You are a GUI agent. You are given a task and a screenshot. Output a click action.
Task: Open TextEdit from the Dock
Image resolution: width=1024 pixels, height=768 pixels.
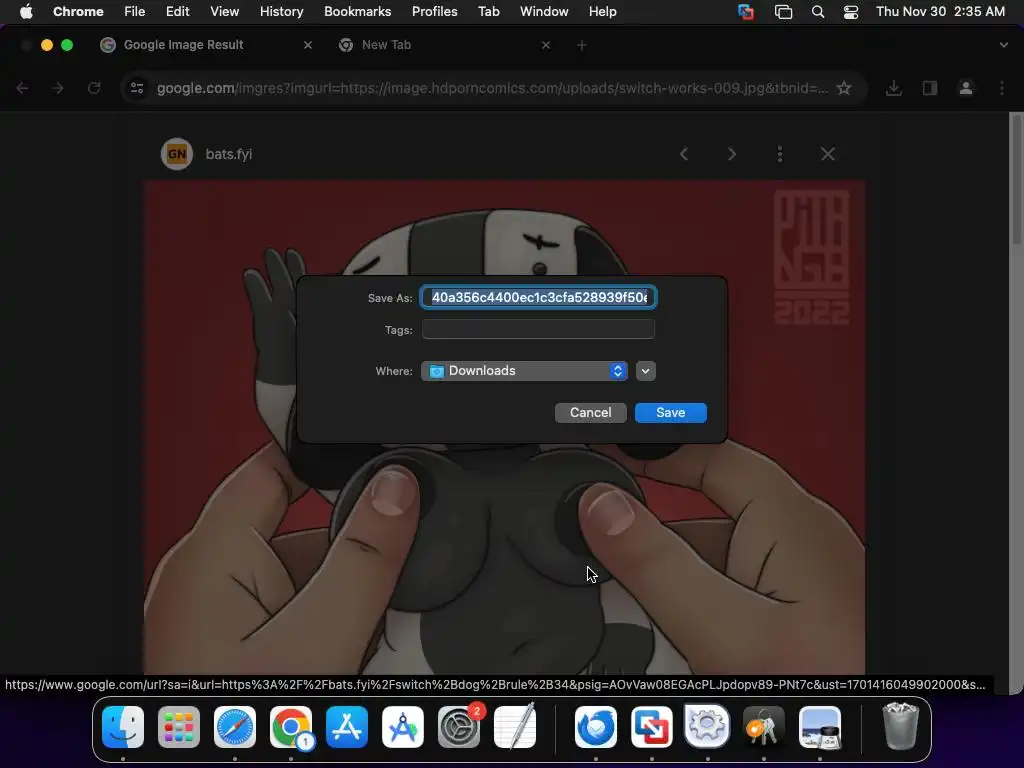tap(515, 727)
